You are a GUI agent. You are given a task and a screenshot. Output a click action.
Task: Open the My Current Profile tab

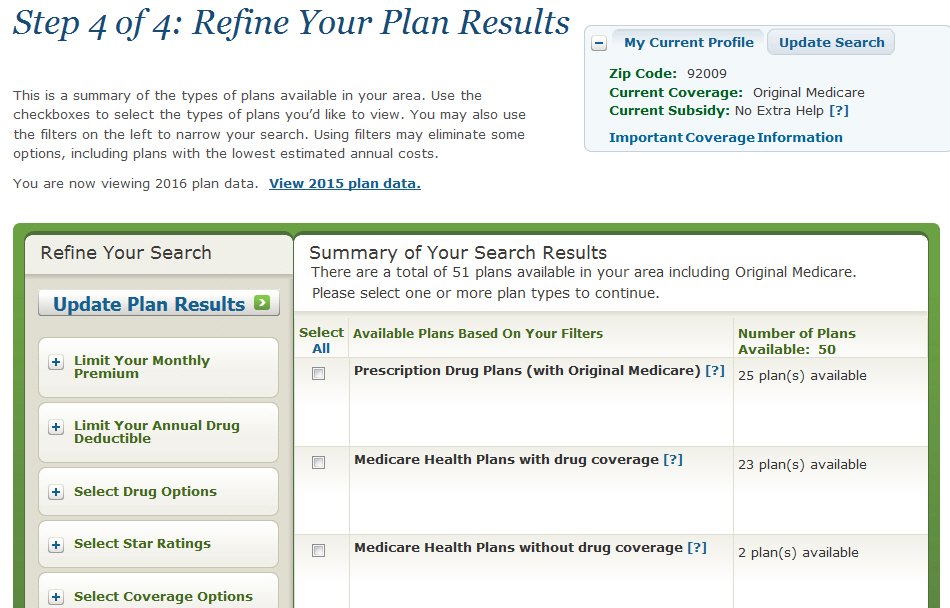(688, 42)
